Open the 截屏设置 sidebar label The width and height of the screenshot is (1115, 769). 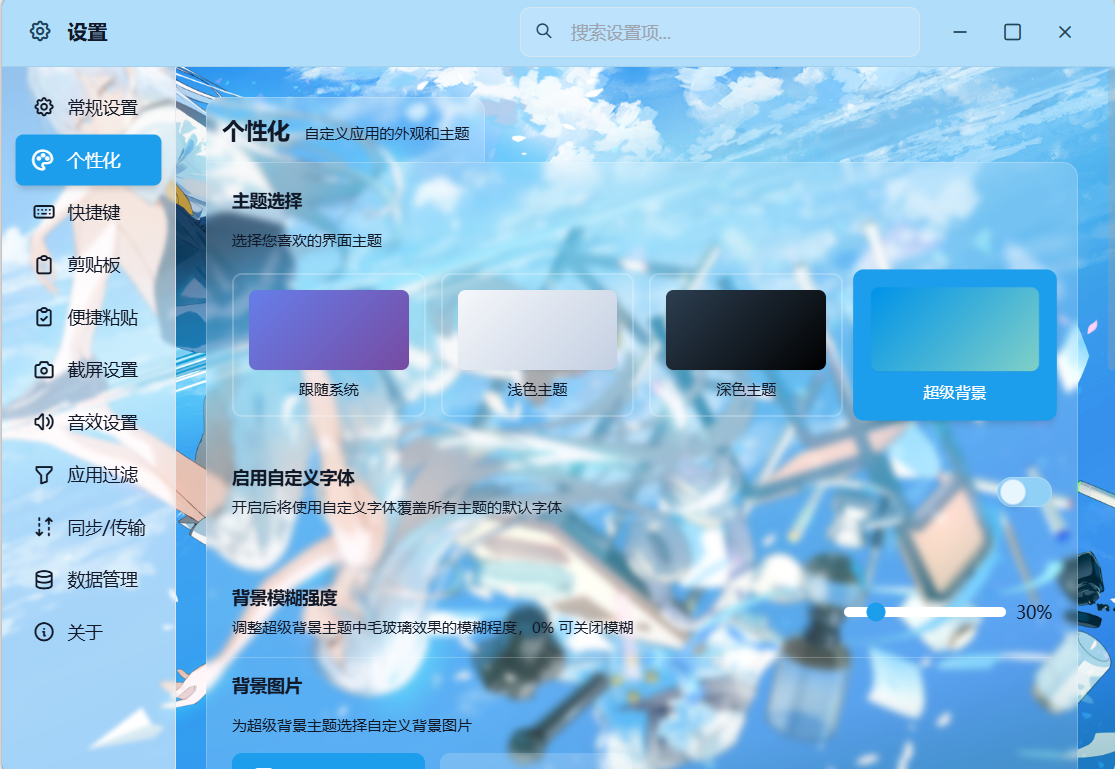(x=102, y=370)
